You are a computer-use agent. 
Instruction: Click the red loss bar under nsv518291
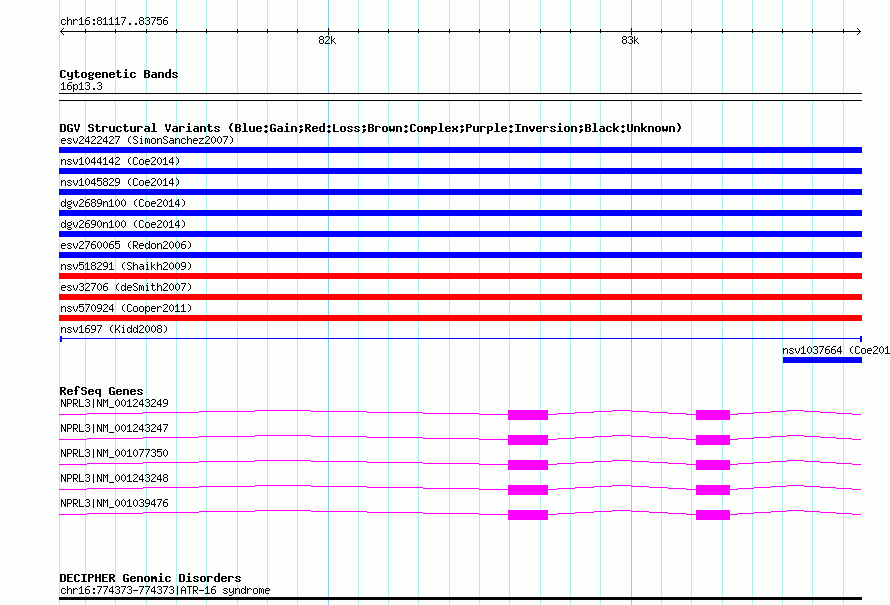pos(460,276)
